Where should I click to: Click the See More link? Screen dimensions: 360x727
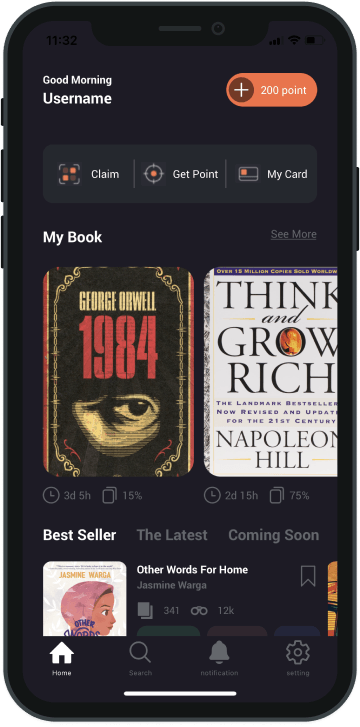pos(294,234)
